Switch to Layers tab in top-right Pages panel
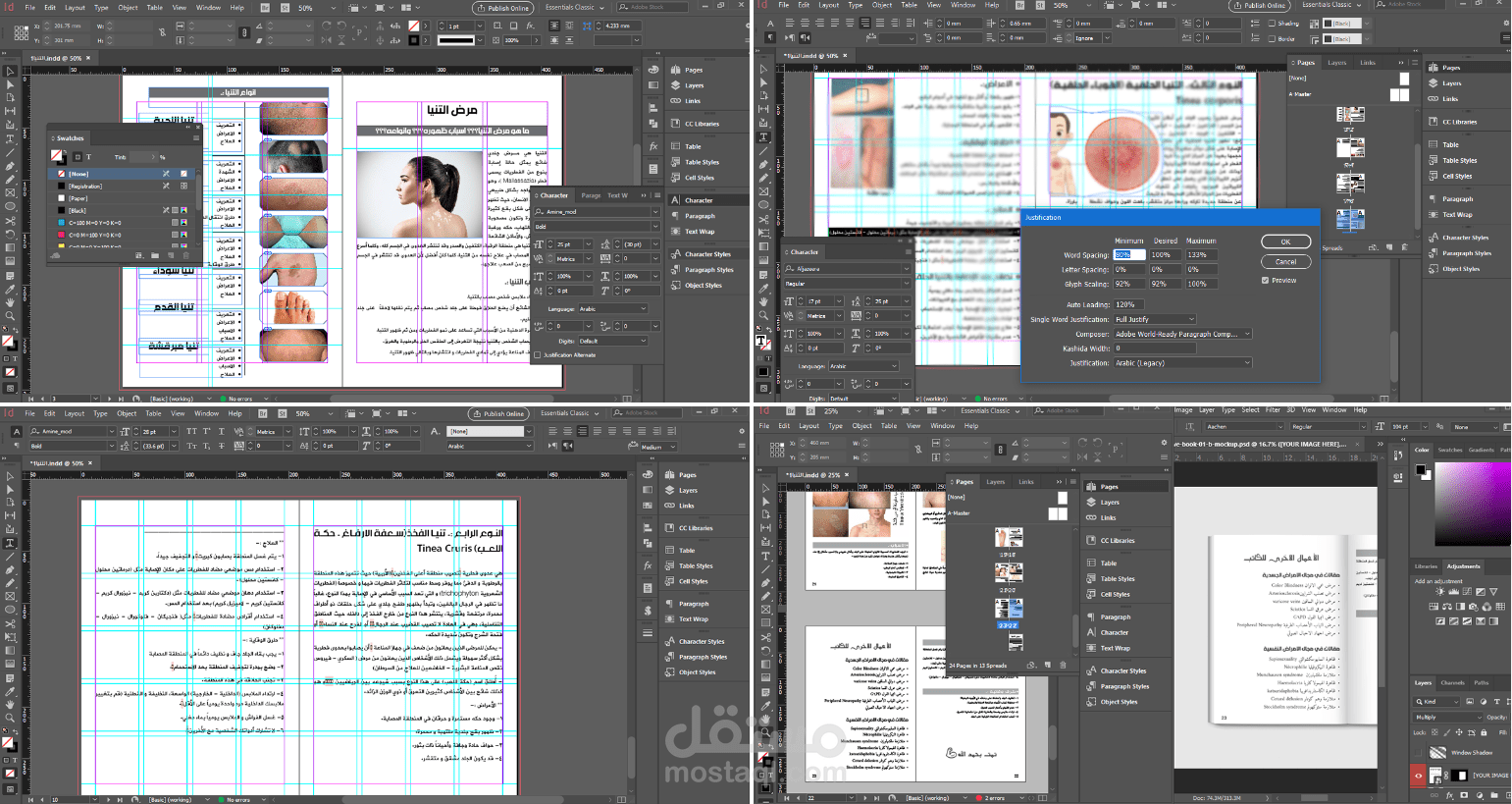The height and width of the screenshot is (804, 1512). [1337, 63]
